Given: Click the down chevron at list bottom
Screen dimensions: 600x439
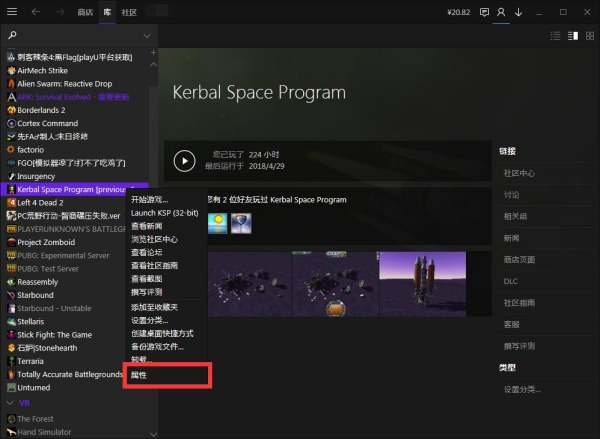Looking at the screenshot, I should click(153, 434).
